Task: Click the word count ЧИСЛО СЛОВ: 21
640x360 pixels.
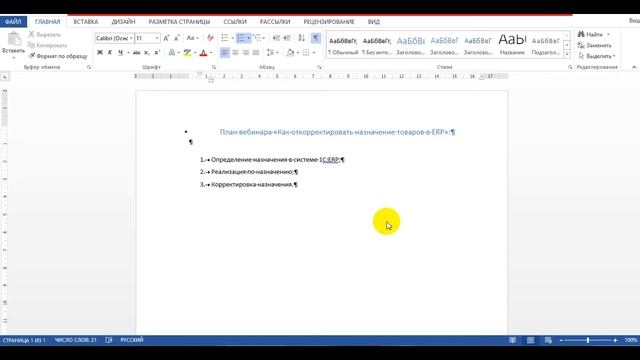Action: click(76, 340)
